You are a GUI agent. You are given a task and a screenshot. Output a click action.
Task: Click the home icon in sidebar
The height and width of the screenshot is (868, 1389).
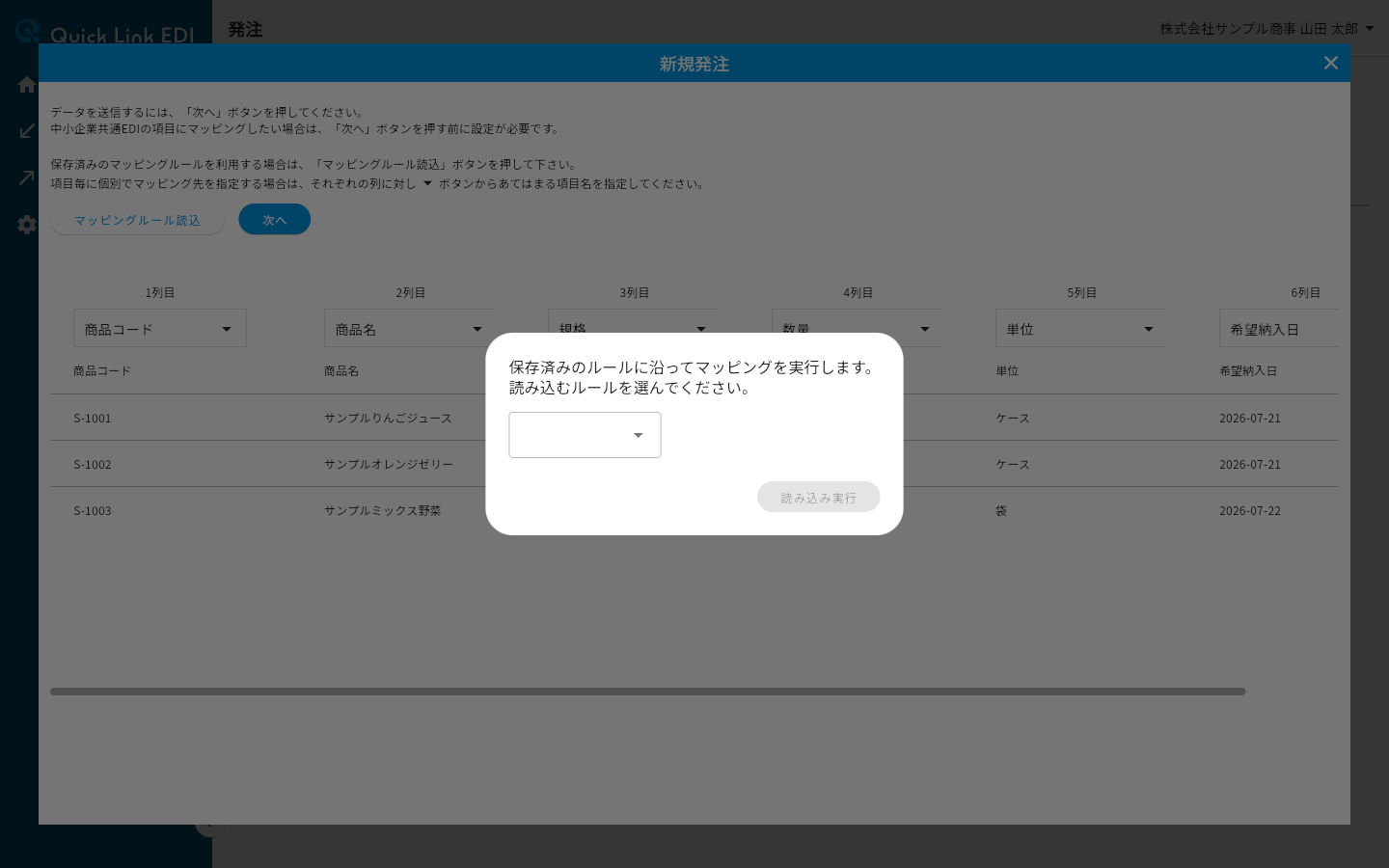coord(27,85)
